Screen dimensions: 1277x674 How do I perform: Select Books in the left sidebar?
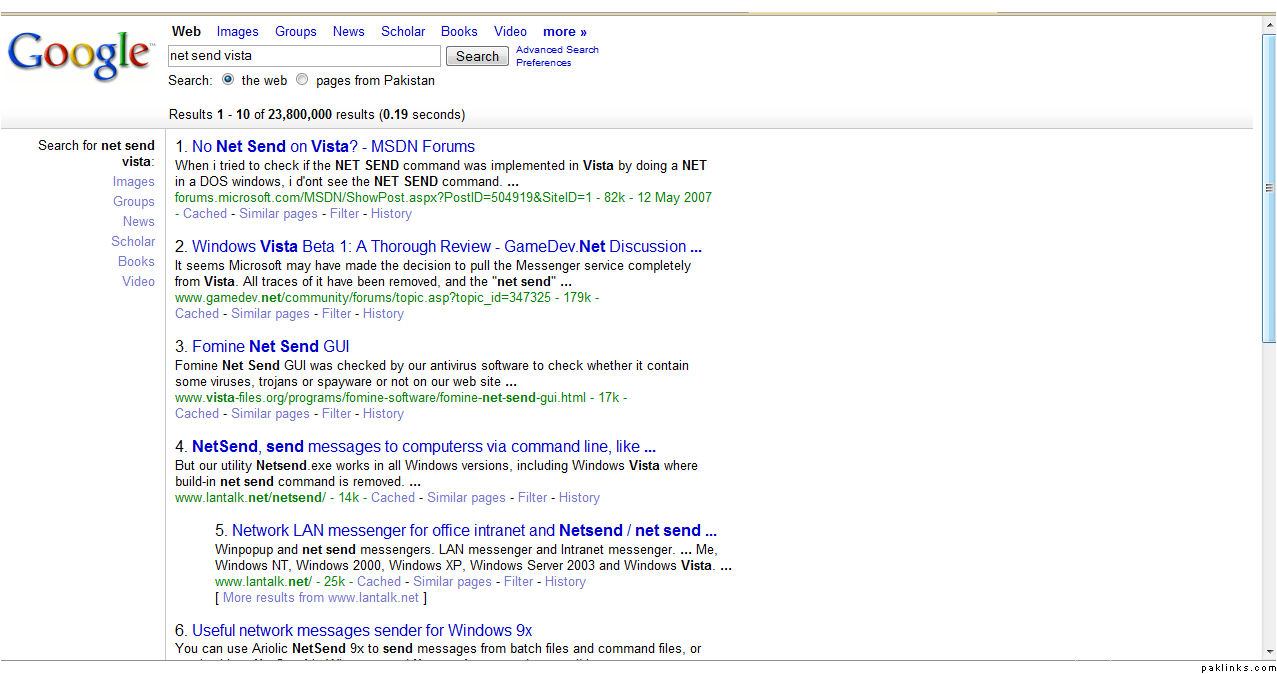pyautogui.click(x=136, y=261)
